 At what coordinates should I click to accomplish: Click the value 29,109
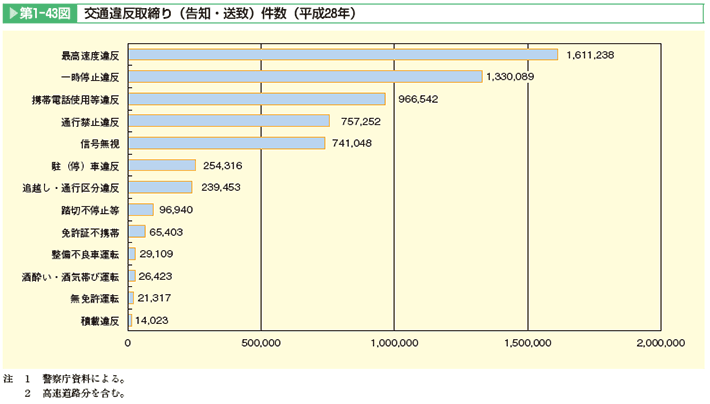[x=156, y=254]
